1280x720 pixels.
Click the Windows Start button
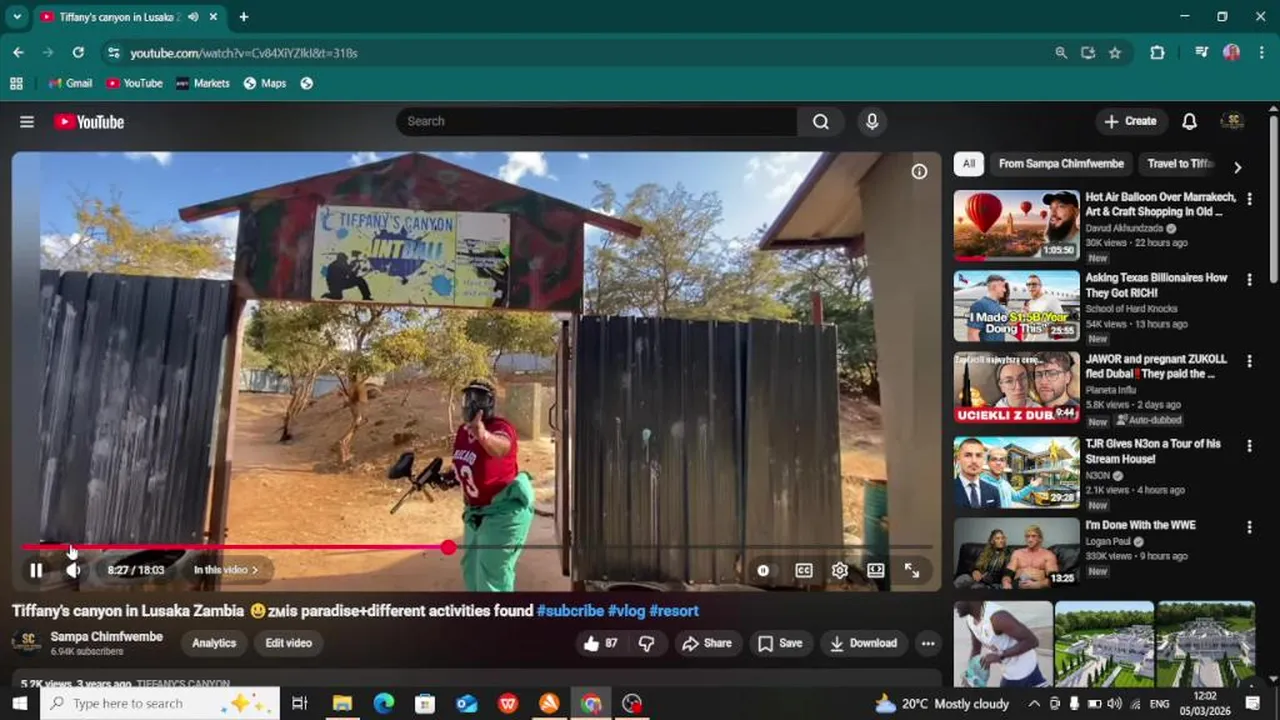coord(19,704)
